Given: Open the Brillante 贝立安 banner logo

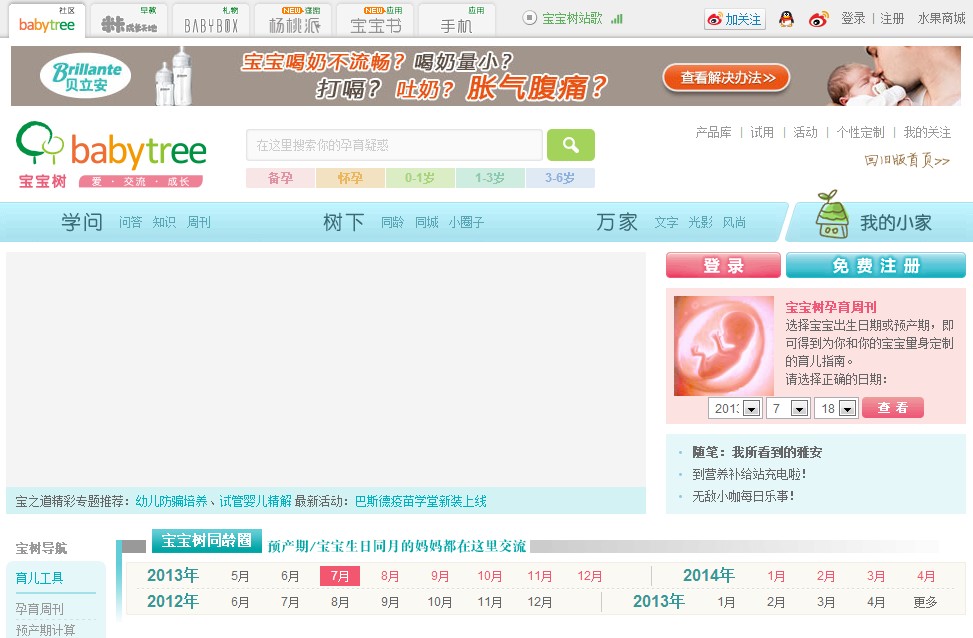Looking at the screenshot, I should (x=86, y=76).
